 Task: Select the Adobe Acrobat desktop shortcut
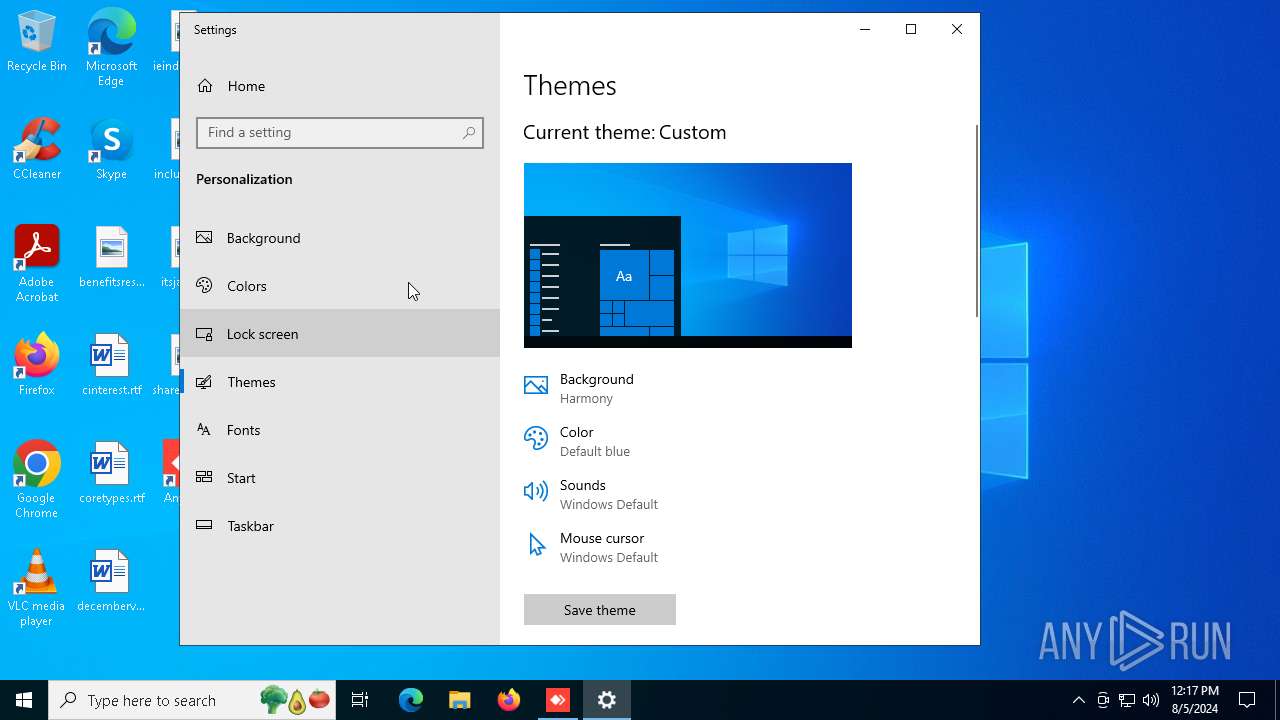point(37,264)
